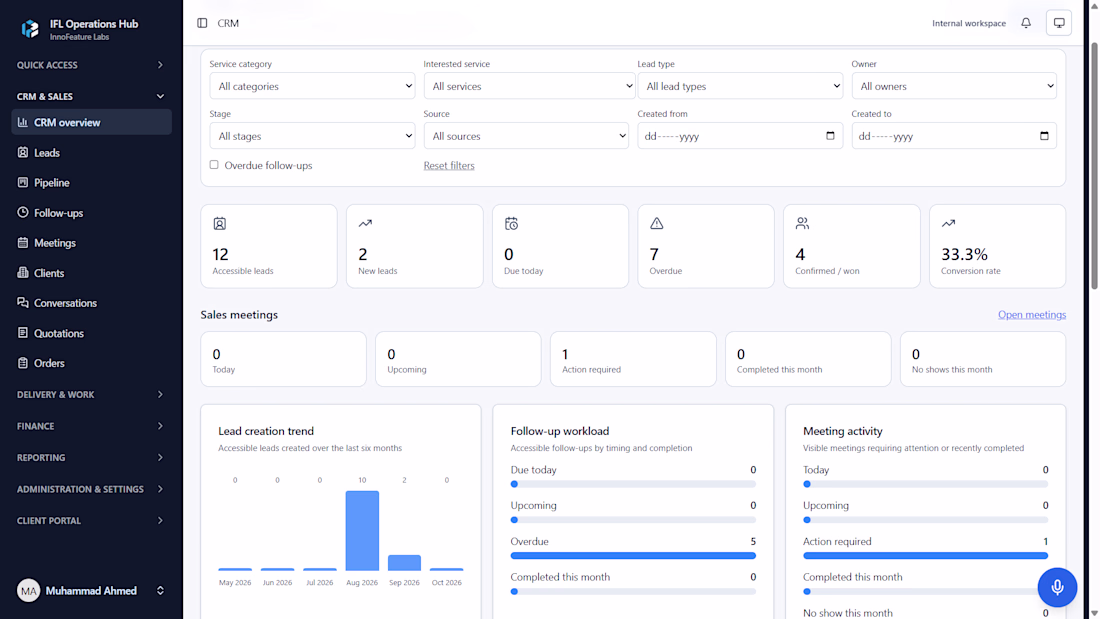Click the blue microphone voice button
The height and width of the screenshot is (619, 1100).
pyautogui.click(x=1057, y=587)
